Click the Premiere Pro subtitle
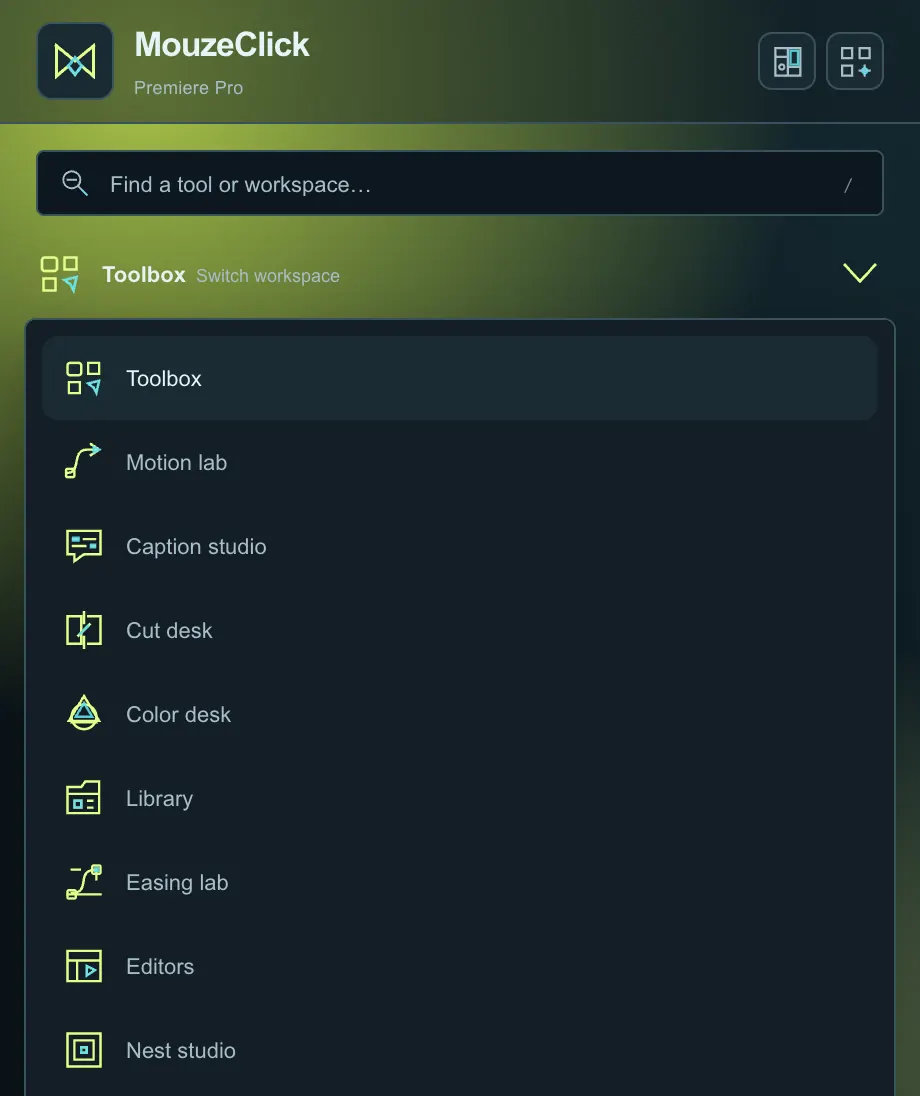The width and height of the screenshot is (920, 1096). click(x=189, y=88)
